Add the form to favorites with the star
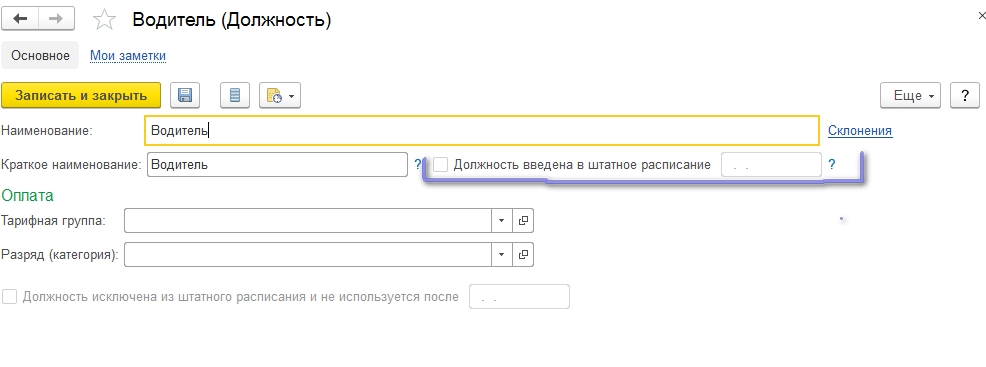This screenshot has width=986, height=367. pos(104,20)
